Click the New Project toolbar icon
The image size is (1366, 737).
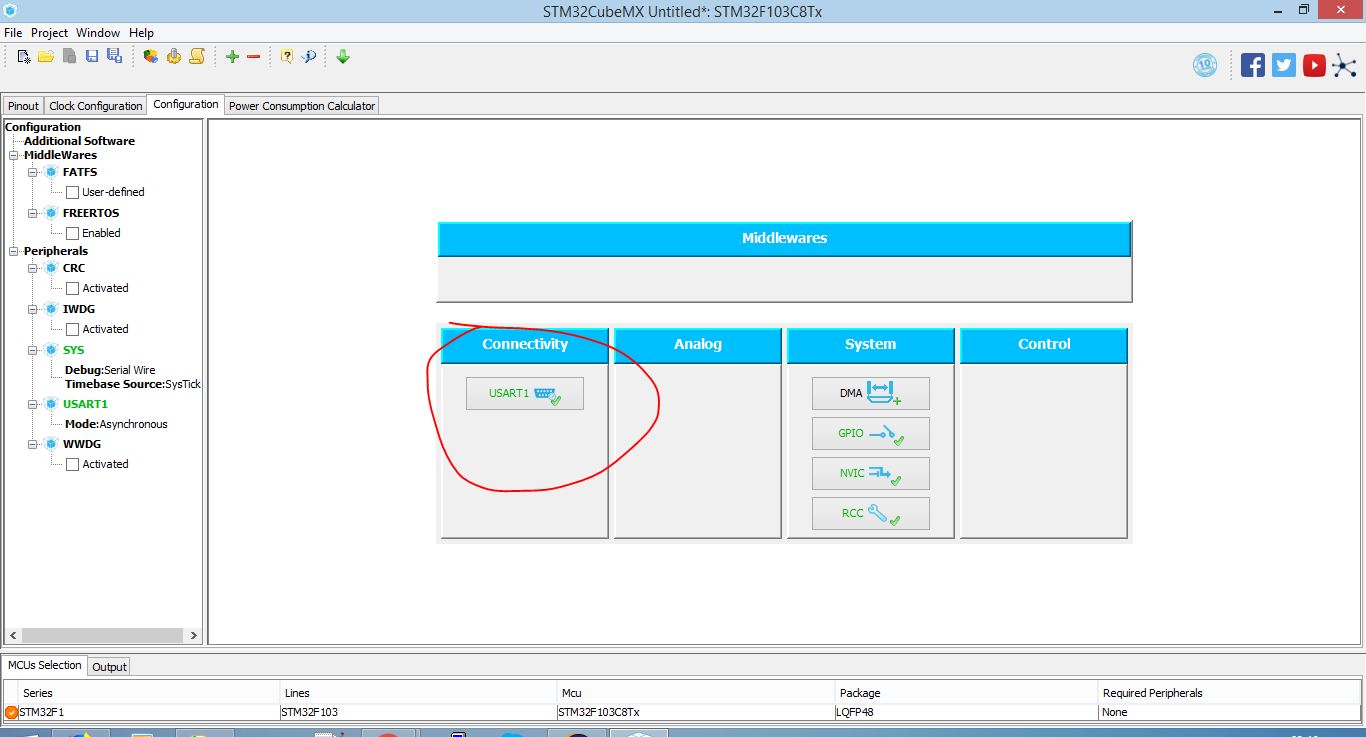(24, 57)
